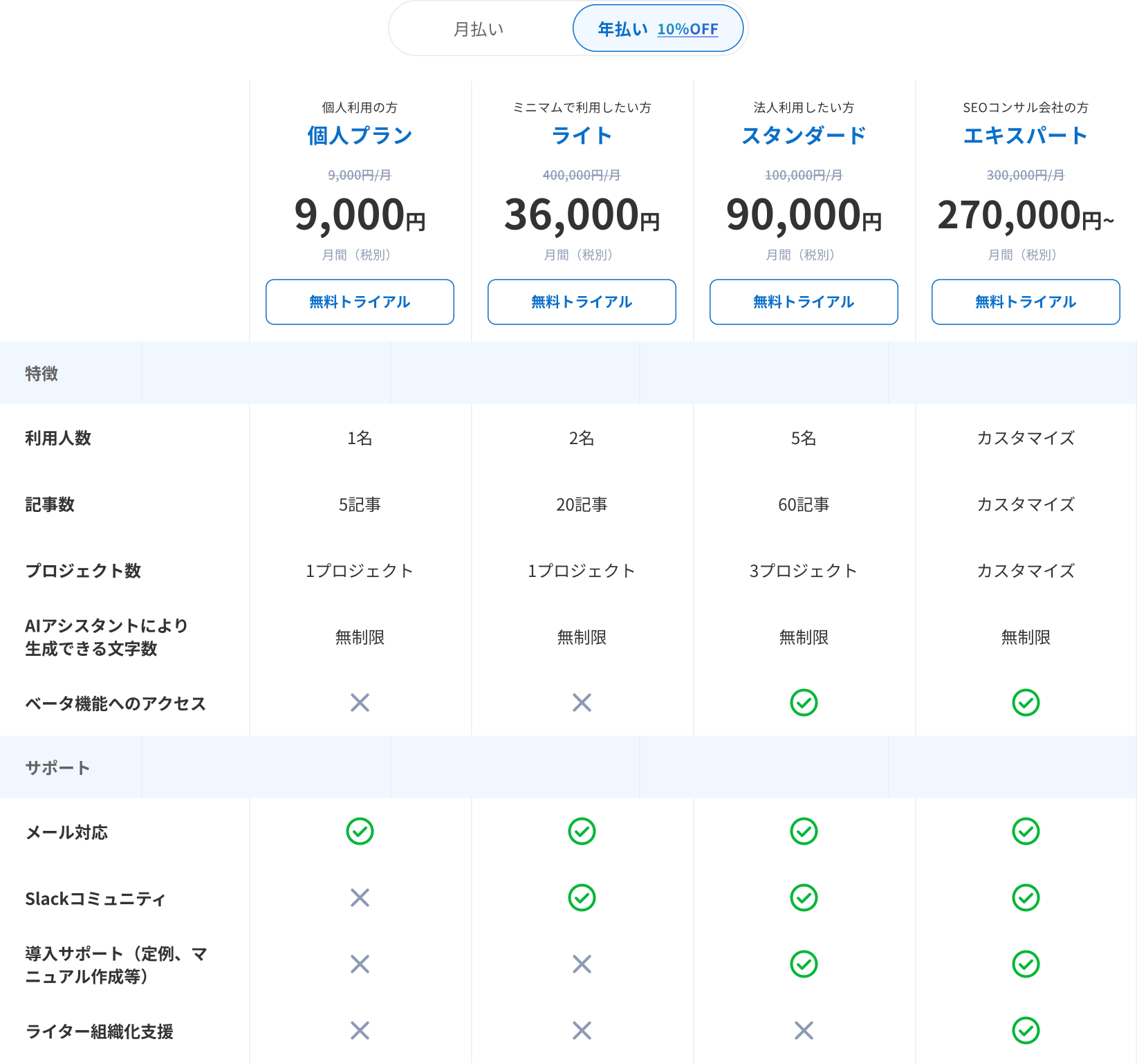Click ベータ機能へのアクセス cross for ライト
This screenshot has width=1137, height=1064.
(x=582, y=703)
